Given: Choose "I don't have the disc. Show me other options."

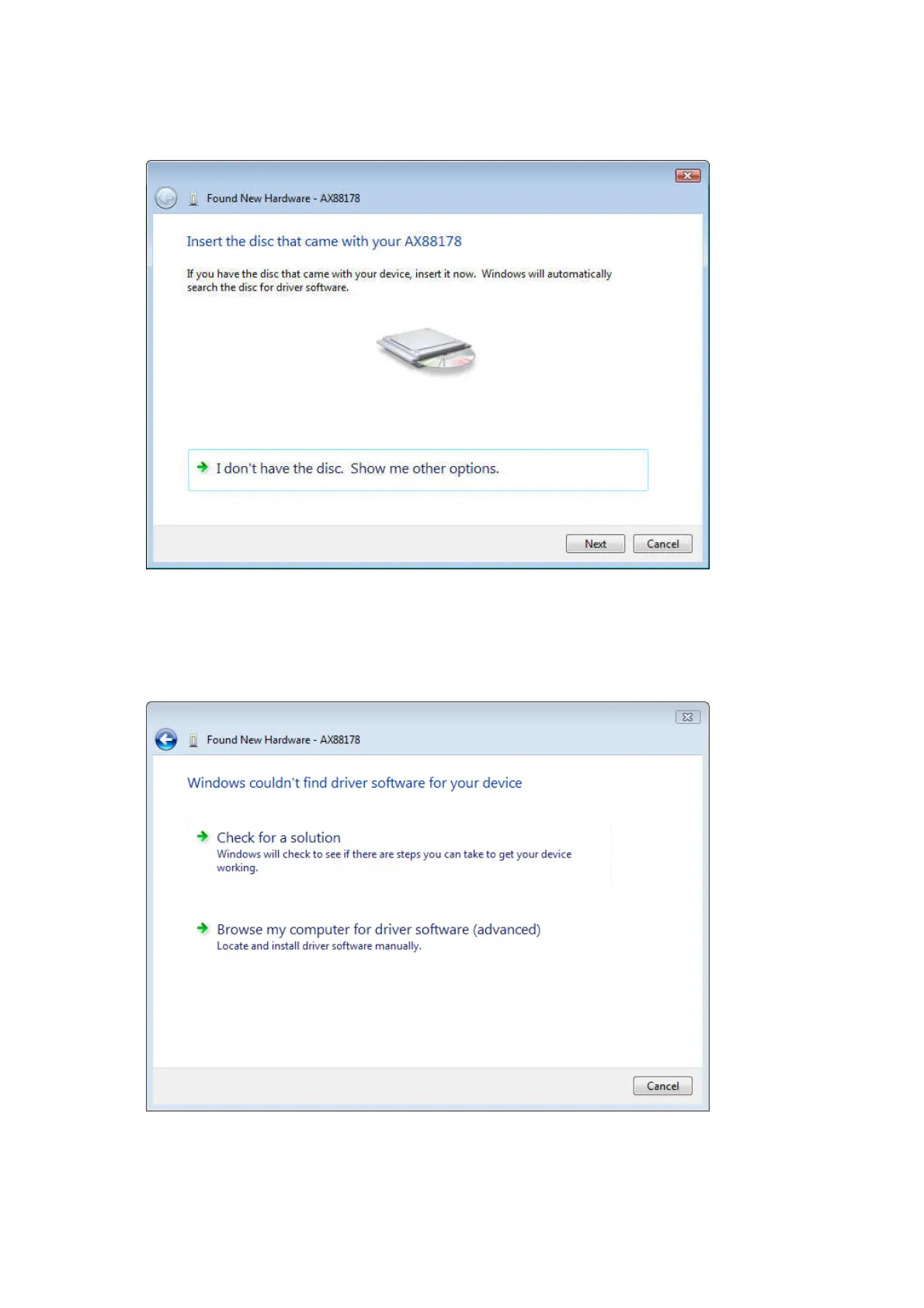Looking at the screenshot, I should click(418, 469).
